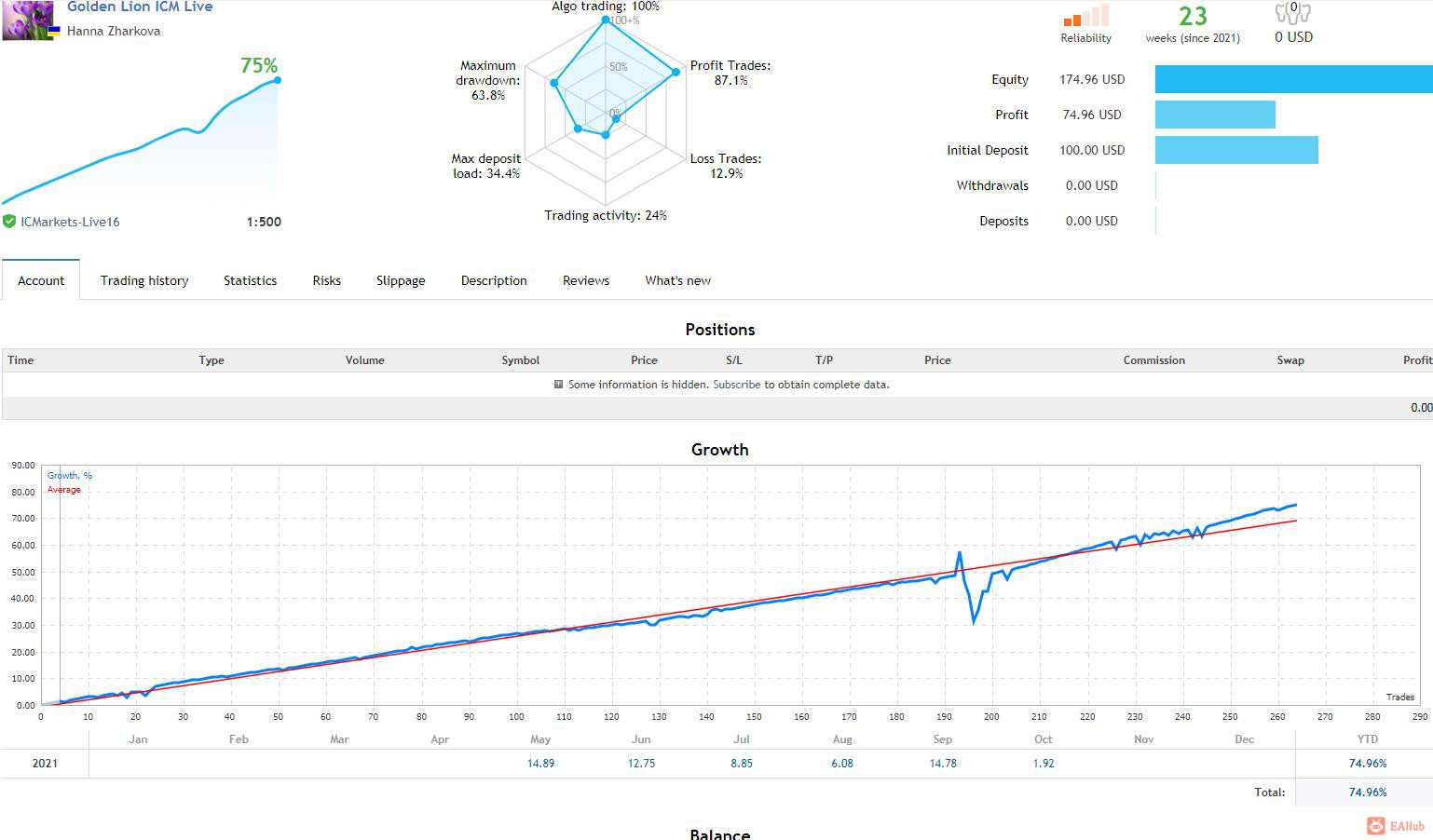Click the Type column header
Viewport: 1433px width, 840px height.
click(x=212, y=360)
